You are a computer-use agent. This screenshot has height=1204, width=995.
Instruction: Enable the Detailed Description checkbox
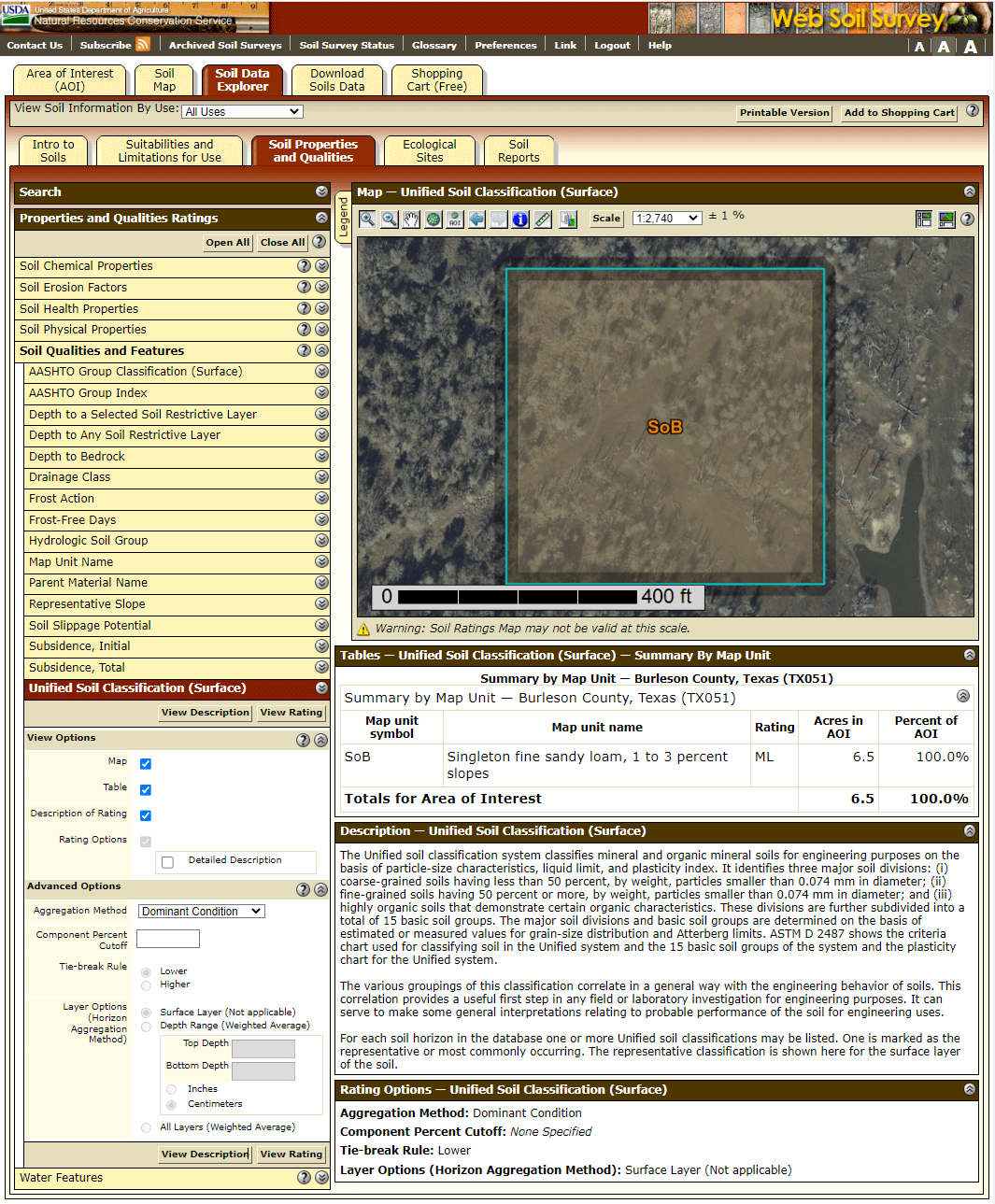[167, 860]
